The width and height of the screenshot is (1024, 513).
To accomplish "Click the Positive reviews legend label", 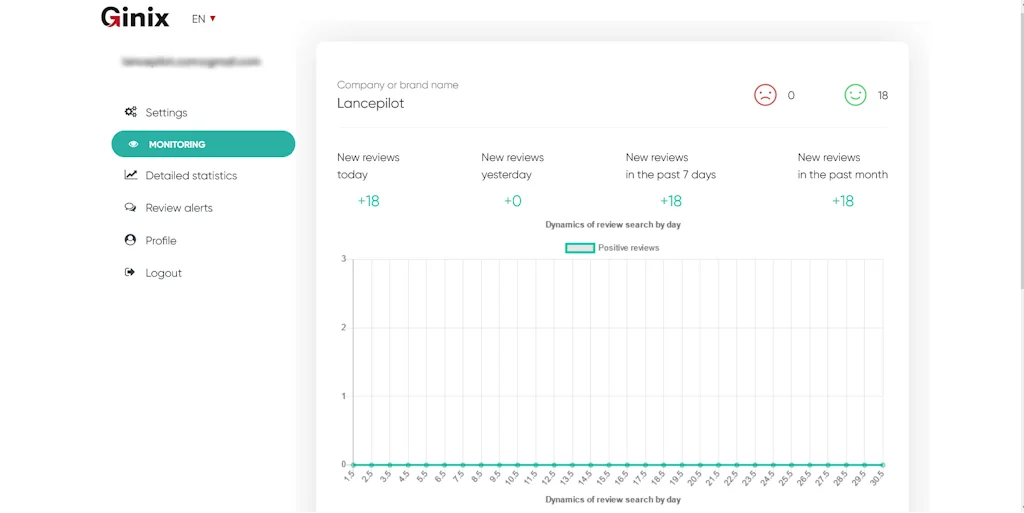I will pos(629,248).
